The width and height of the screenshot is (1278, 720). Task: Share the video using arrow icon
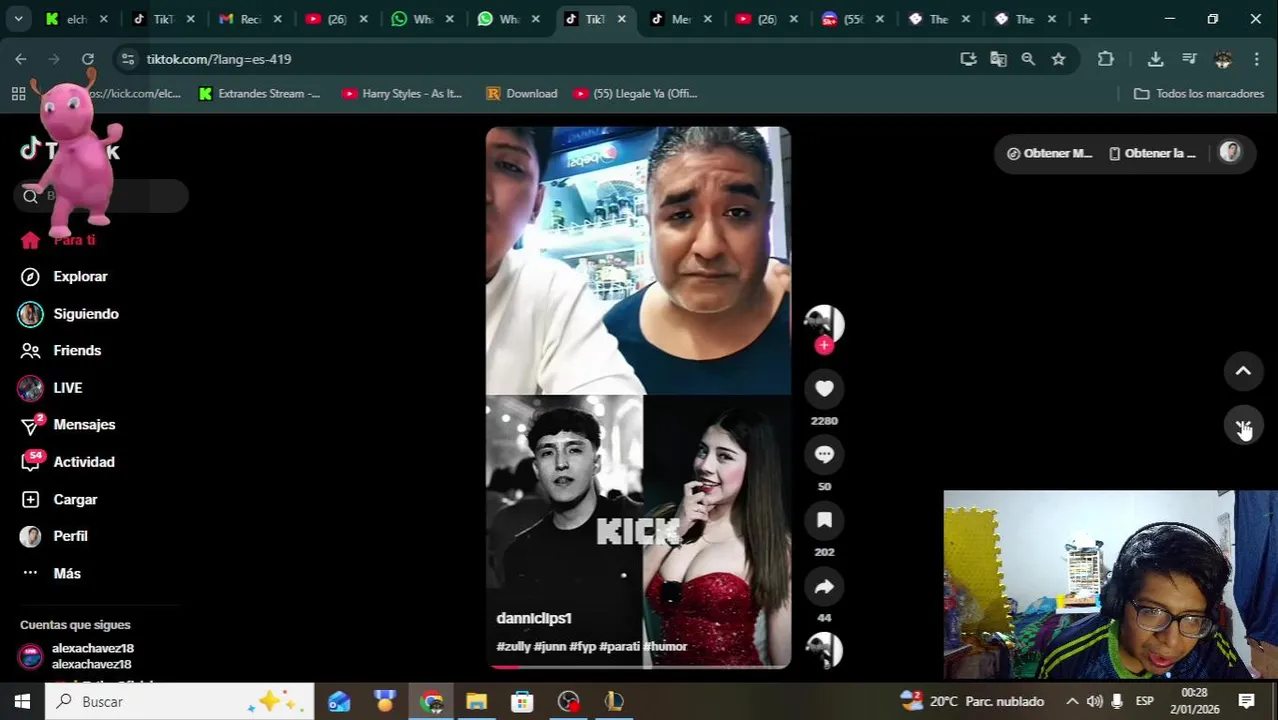[824, 587]
